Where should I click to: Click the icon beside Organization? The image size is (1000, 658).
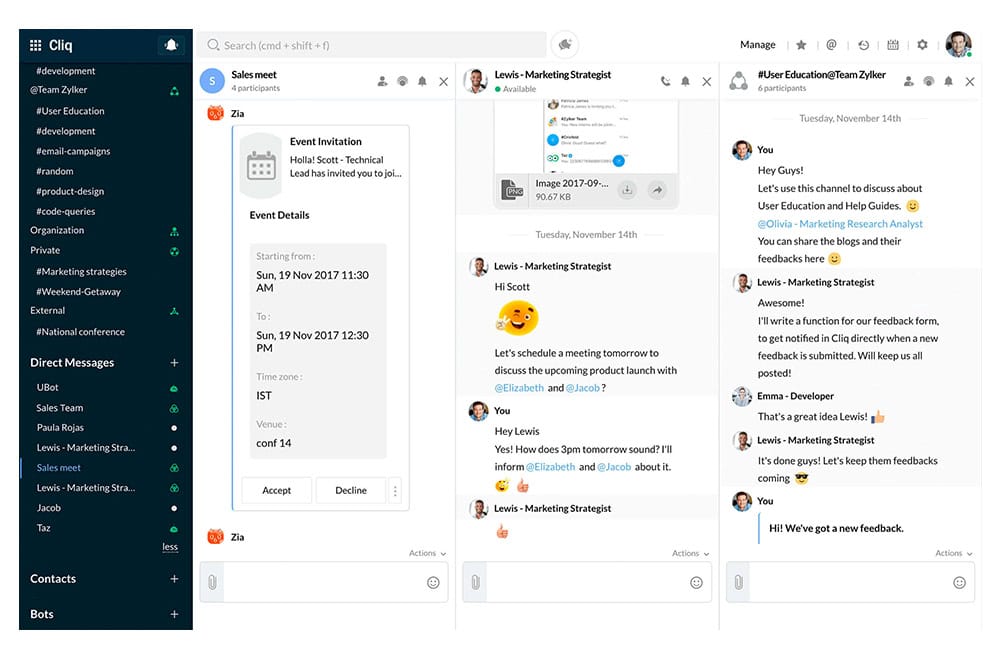click(174, 231)
